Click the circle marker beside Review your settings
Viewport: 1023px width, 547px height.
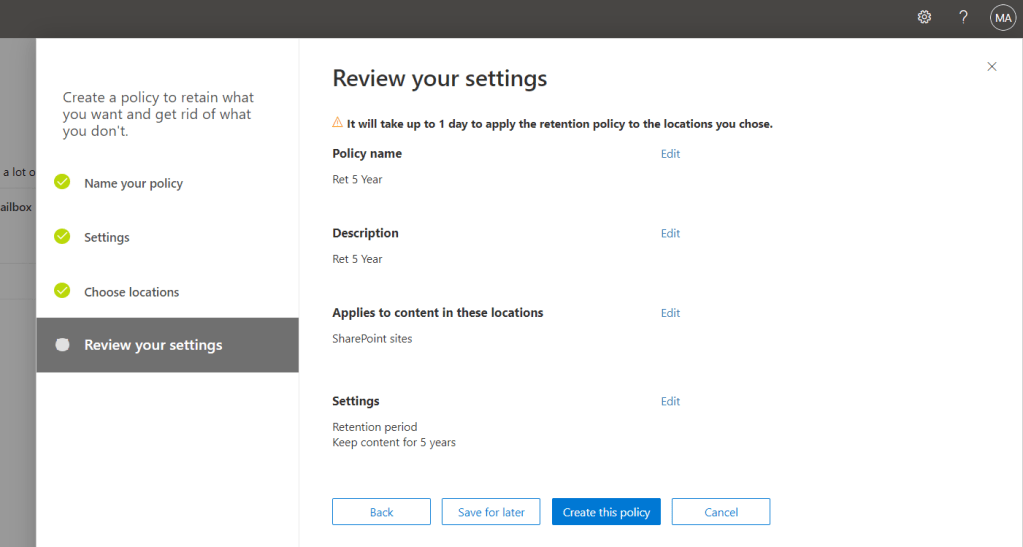pyautogui.click(x=62, y=345)
